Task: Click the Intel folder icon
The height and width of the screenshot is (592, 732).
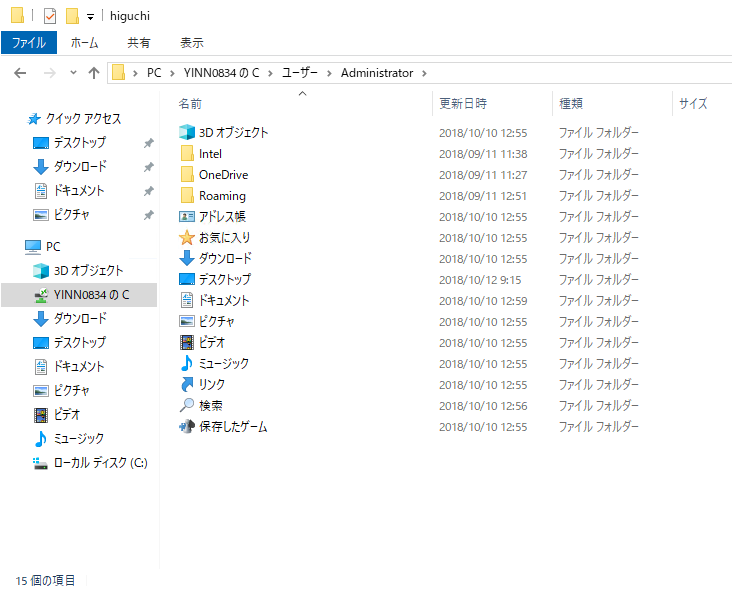Action: click(187, 153)
